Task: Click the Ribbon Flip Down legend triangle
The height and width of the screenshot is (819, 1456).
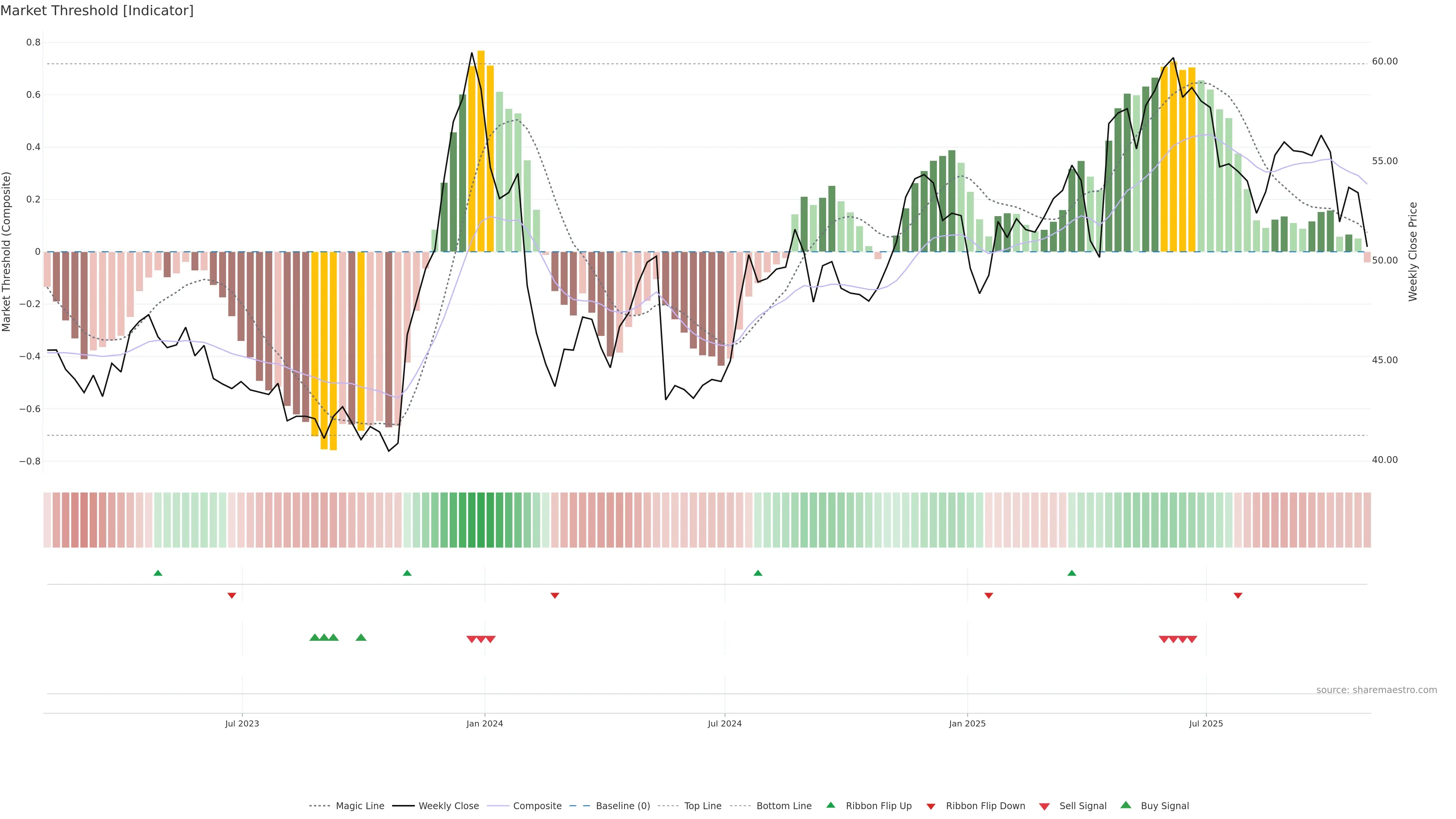Action: (931, 806)
